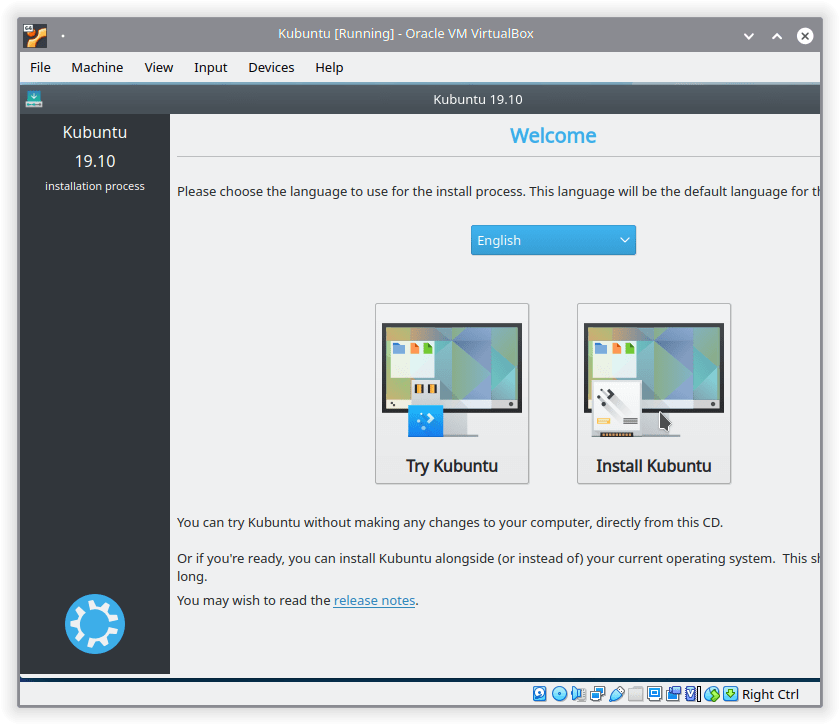The height and width of the screenshot is (725, 840).
Task: Click the display status icon
Action: point(654,694)
